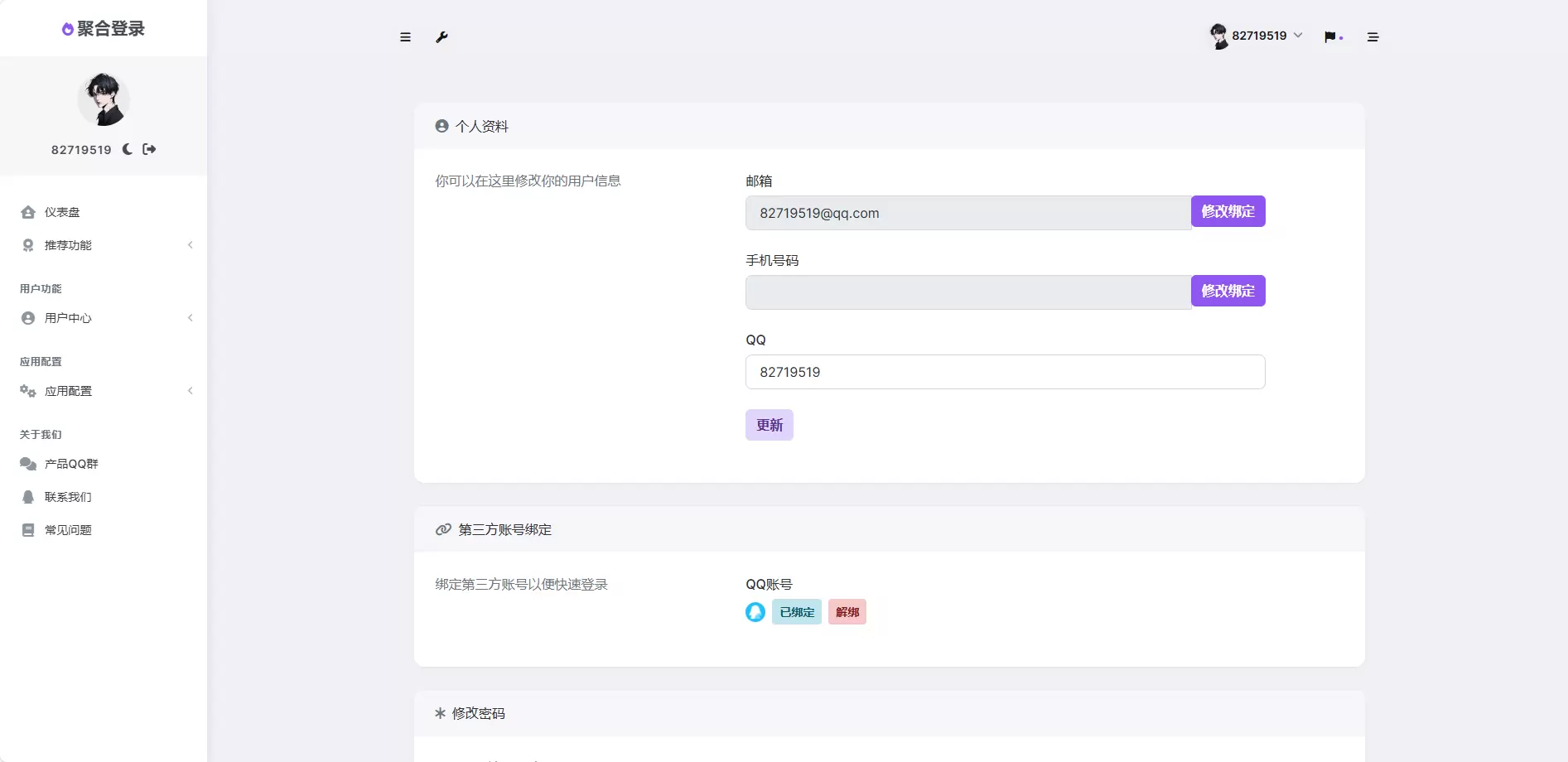This screenshot has height=762, width=1568.
Task: Click the red 解绑 unbind button
Action: click(x=847, y=612)
